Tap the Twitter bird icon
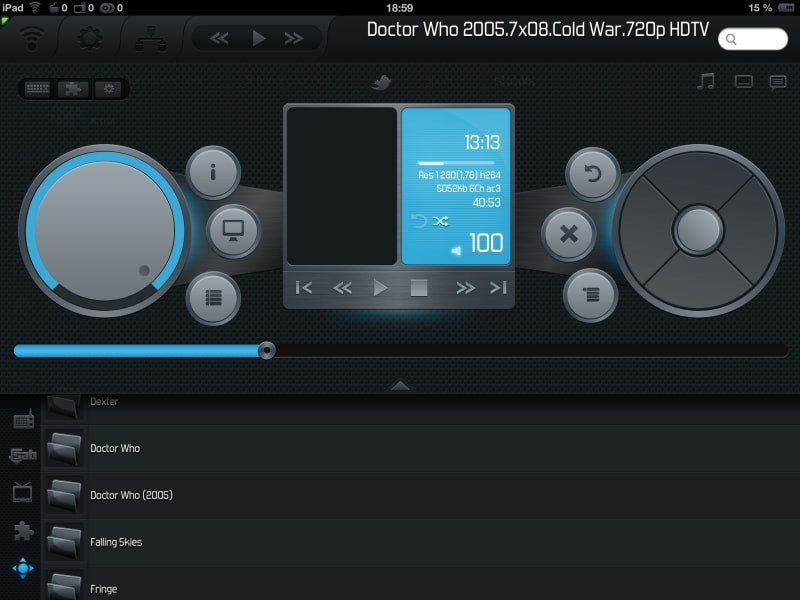 click(x=381, y=82)
